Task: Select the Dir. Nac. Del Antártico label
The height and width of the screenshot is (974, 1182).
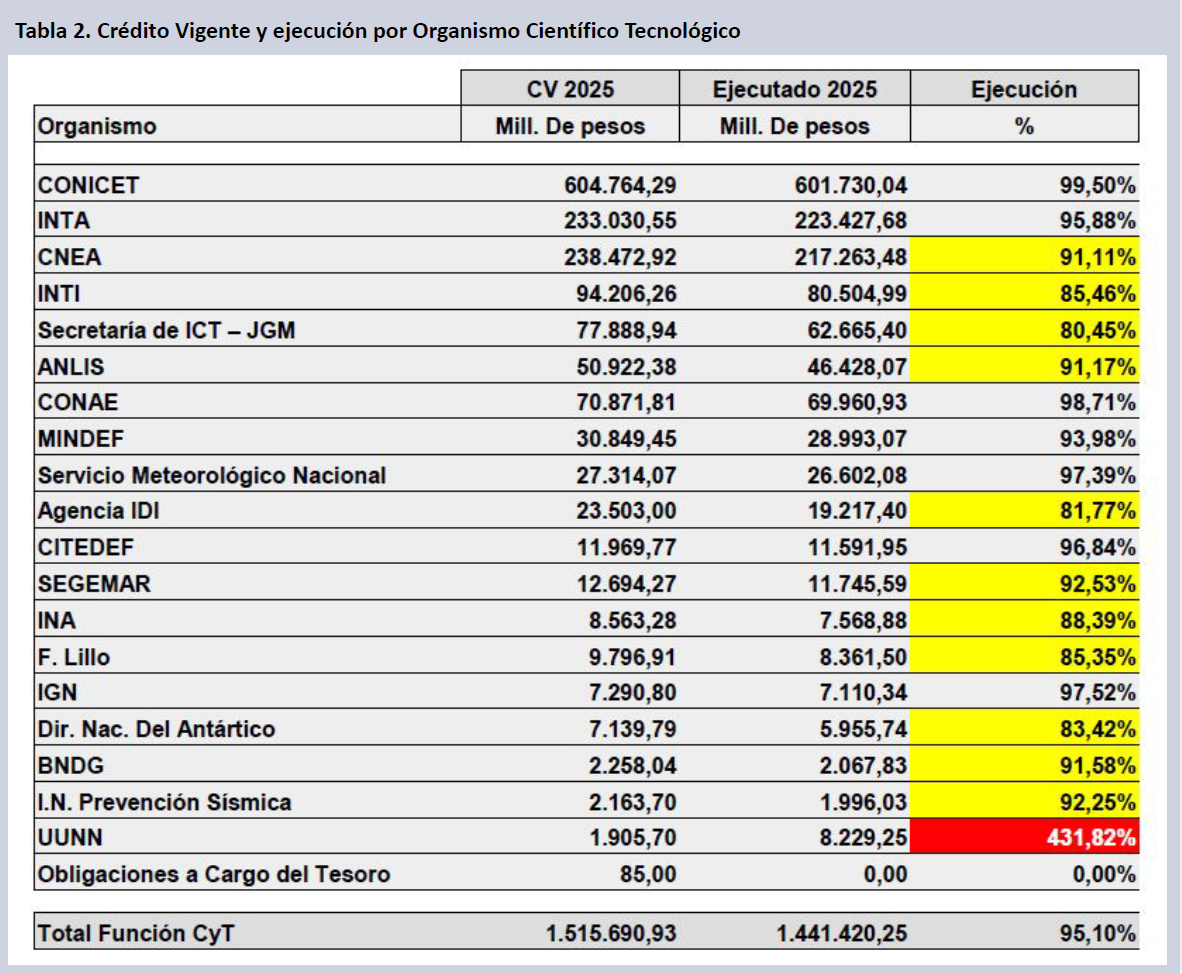Action: (x=155, y=729)
